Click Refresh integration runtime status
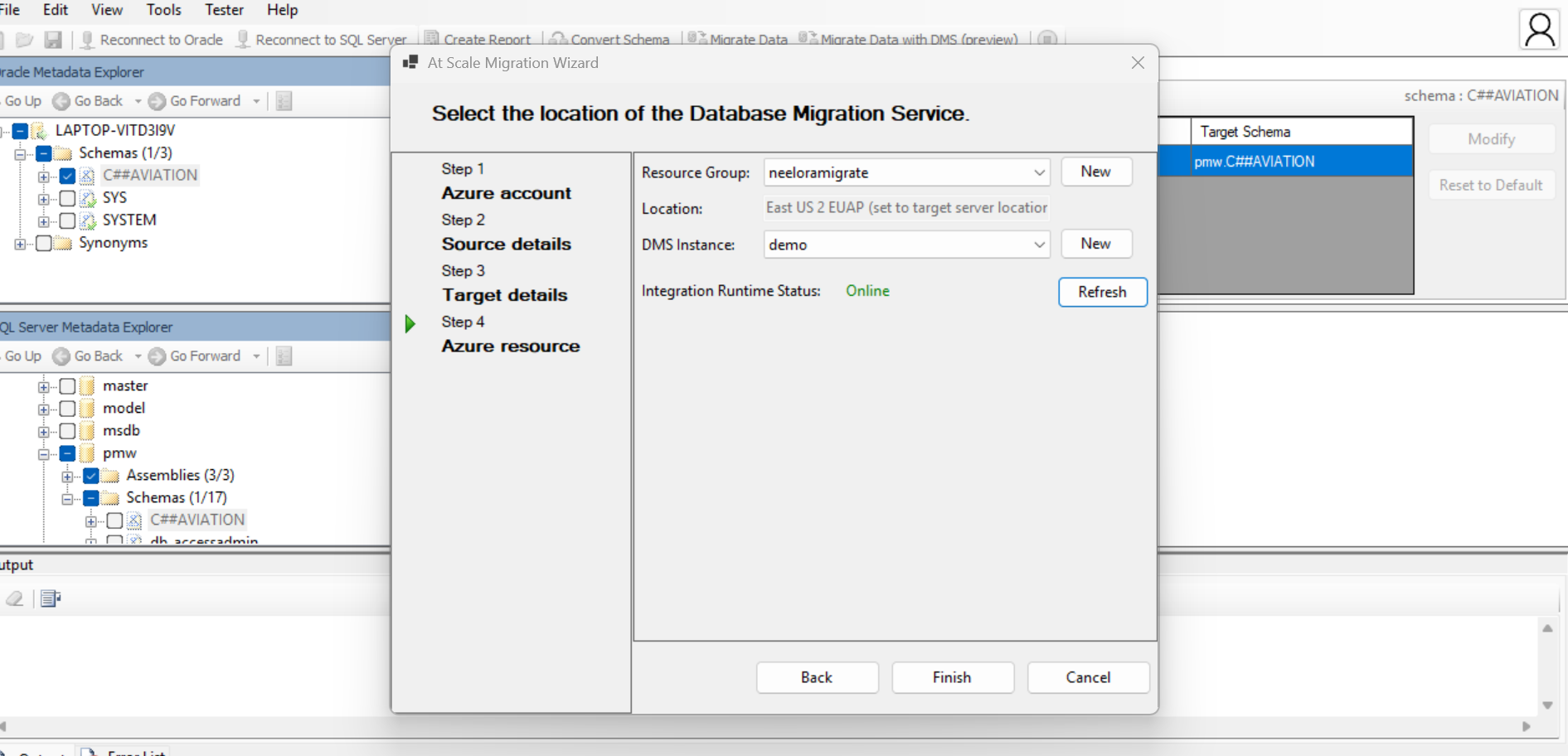The image size is (1568, 756). (1102, 292)
